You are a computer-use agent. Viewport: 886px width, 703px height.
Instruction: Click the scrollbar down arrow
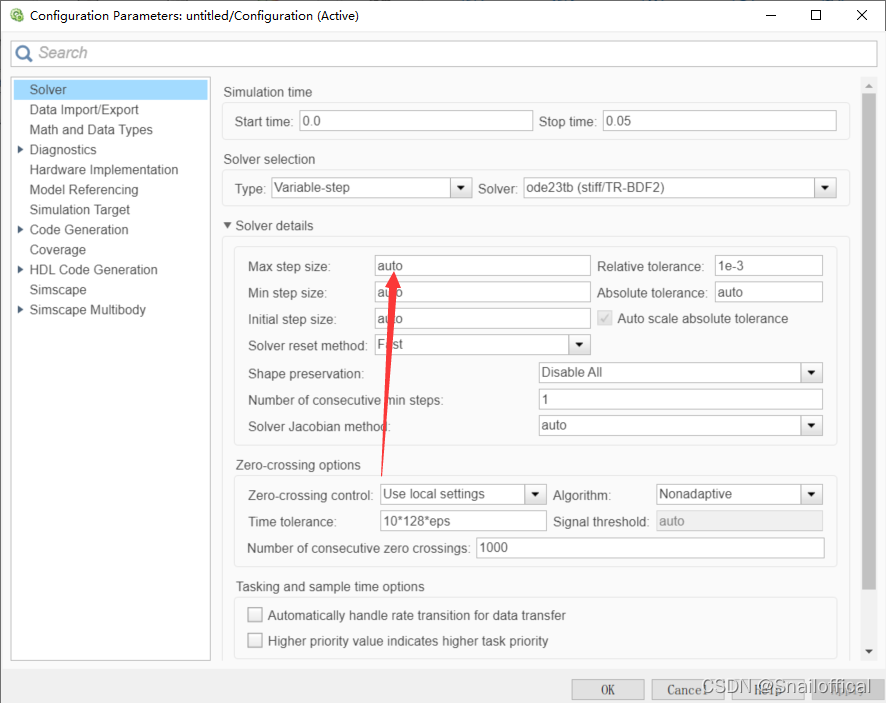868,652
